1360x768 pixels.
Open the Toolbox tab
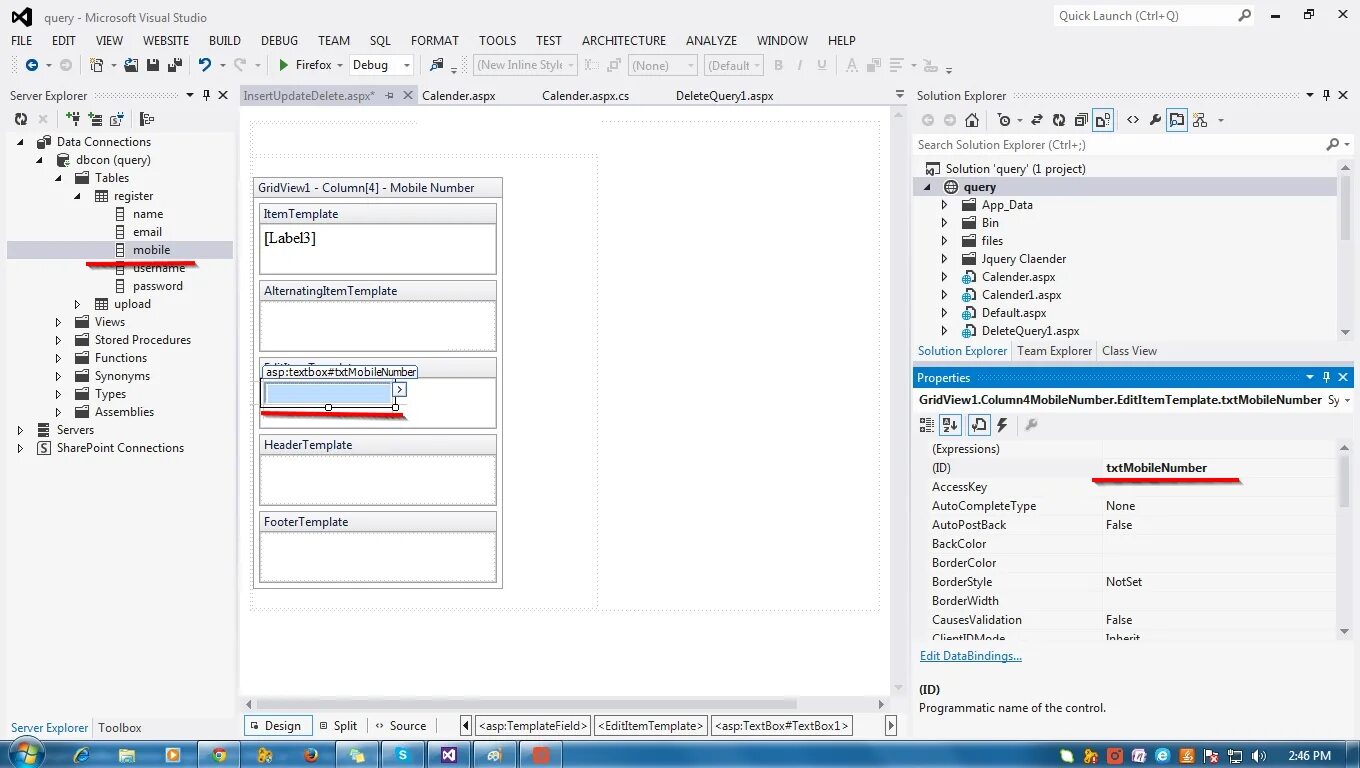click(120, 728)
